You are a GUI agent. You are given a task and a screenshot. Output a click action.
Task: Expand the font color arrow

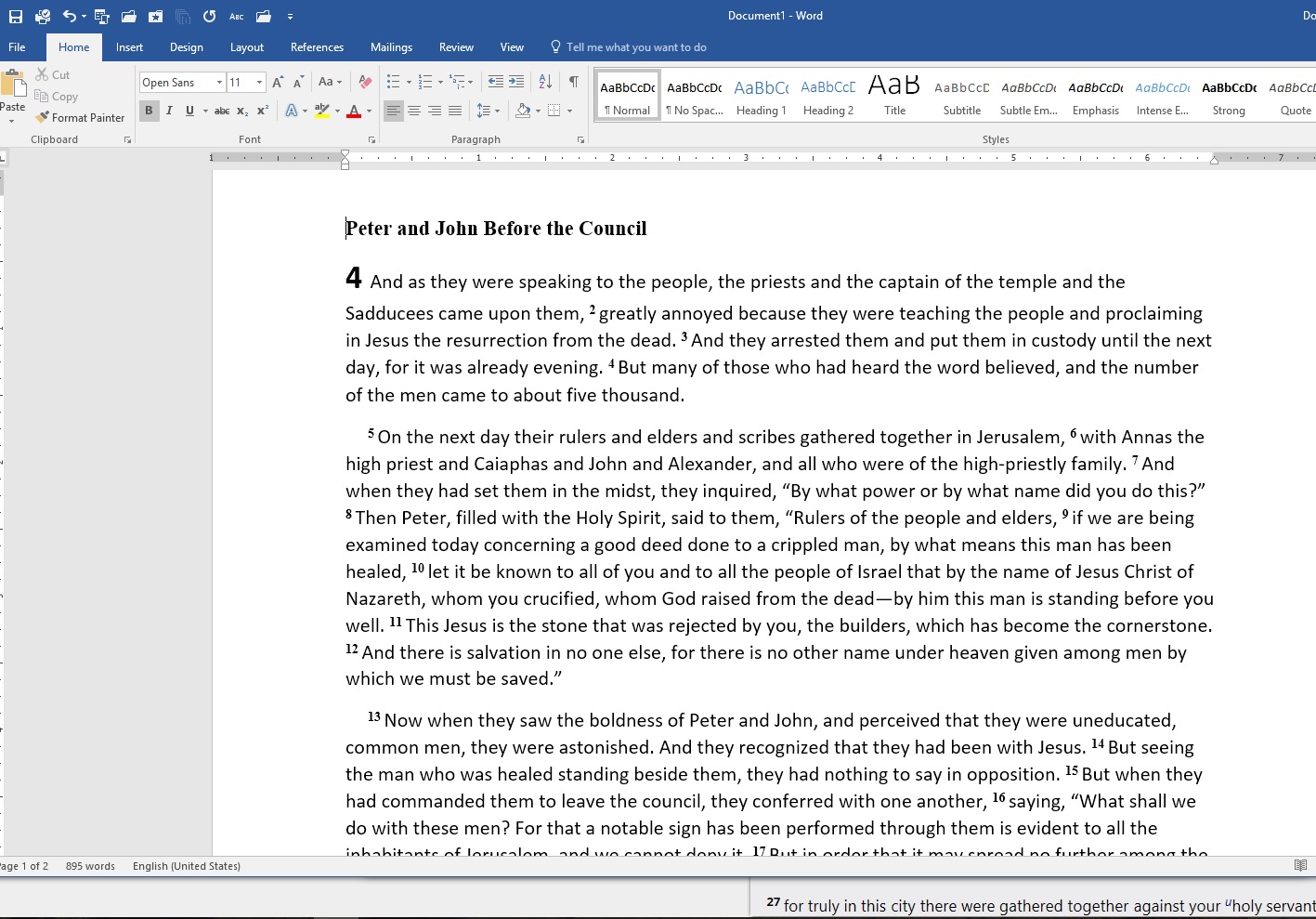click(x=369, y=111)
